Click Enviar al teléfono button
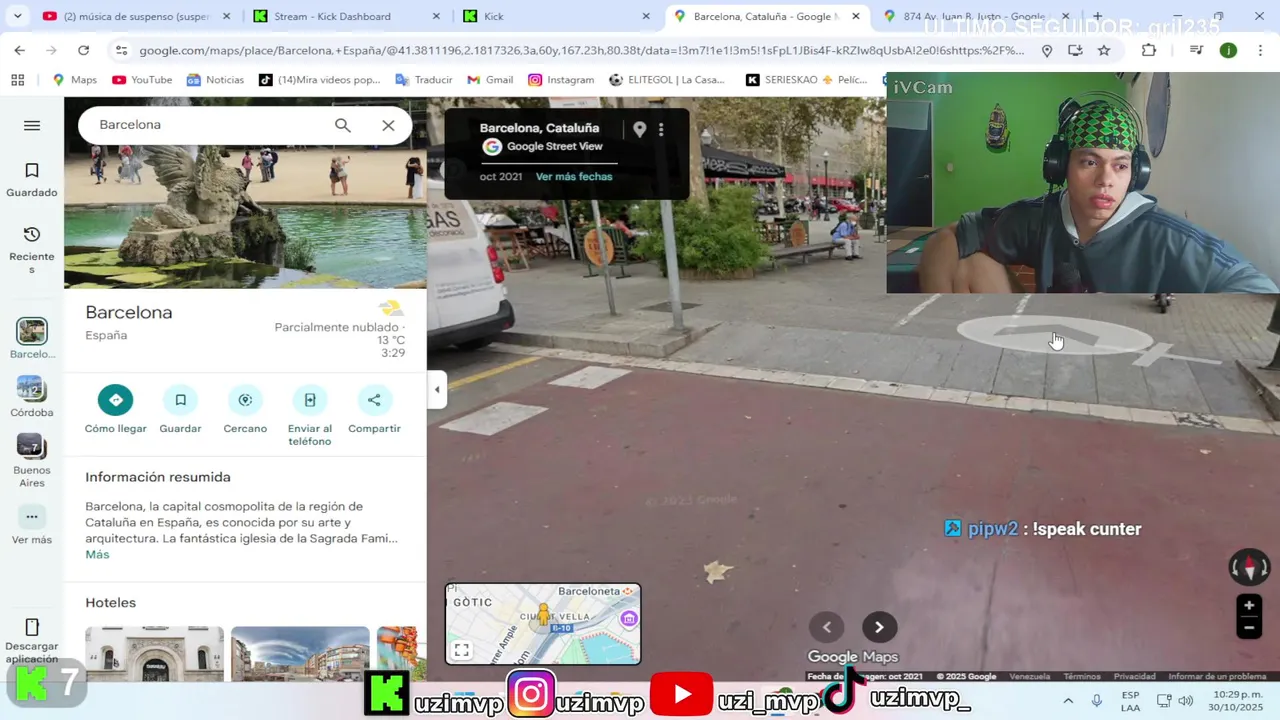Screen dimensions: 1280x720 [310, 416]
